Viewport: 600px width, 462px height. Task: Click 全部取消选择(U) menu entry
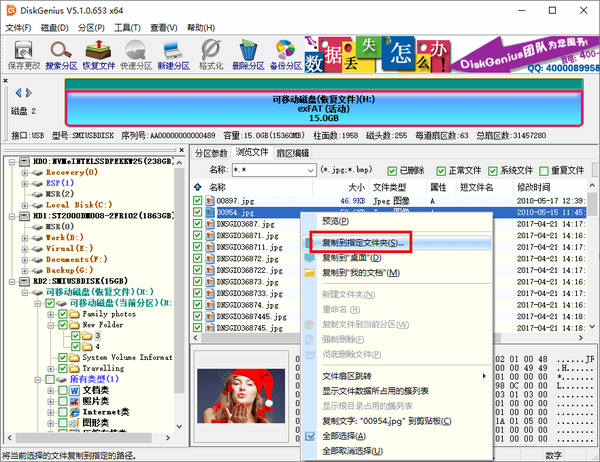point(352,451)
